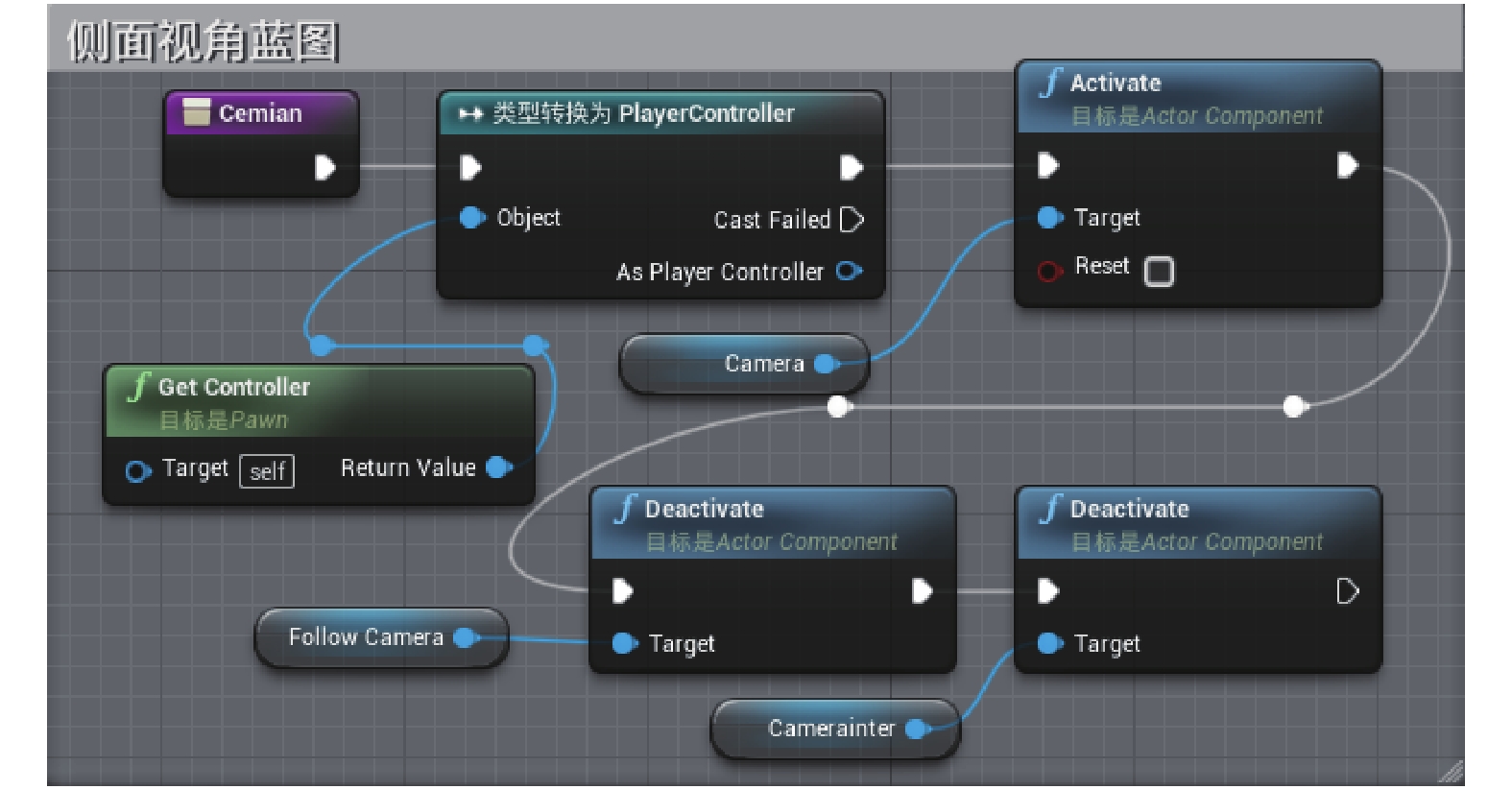The width and height of the screenshot is (1512, 790).
Task: Click the Follow Camera variable output pin
Action: [466, 637]
